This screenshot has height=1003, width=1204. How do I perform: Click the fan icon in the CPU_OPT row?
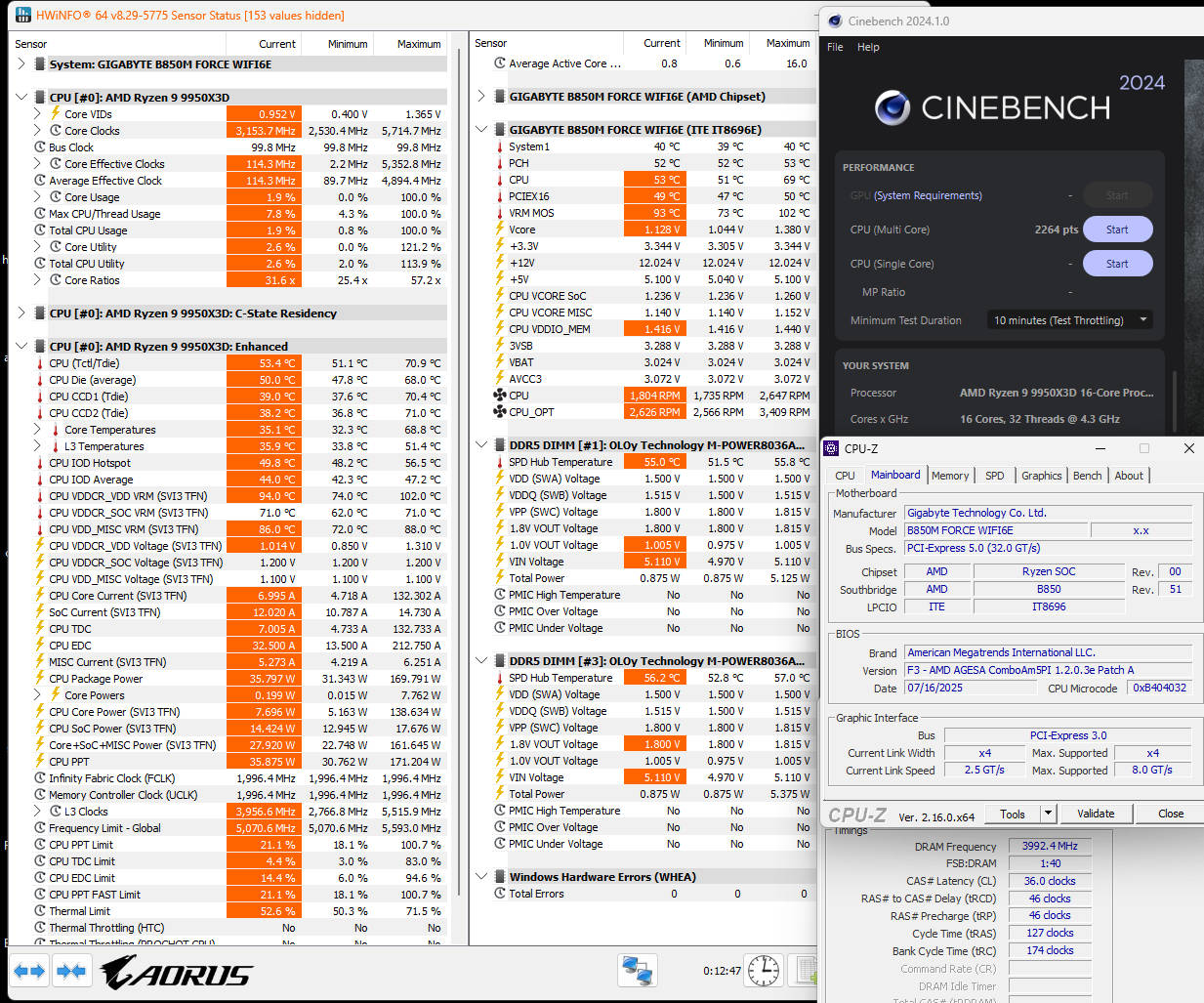[x=500, y=412]
